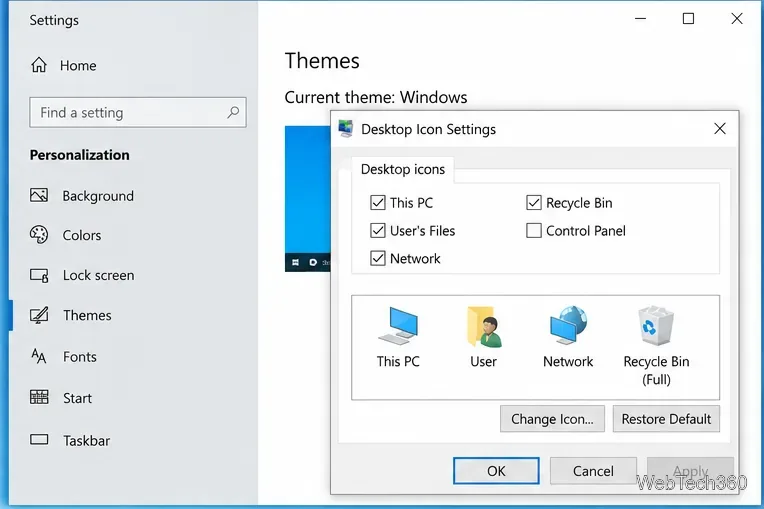Screen dimensions: 764x509
Task: Click the Taskbar rectangle icon in sidebar
Action: [x=39, y=440]
